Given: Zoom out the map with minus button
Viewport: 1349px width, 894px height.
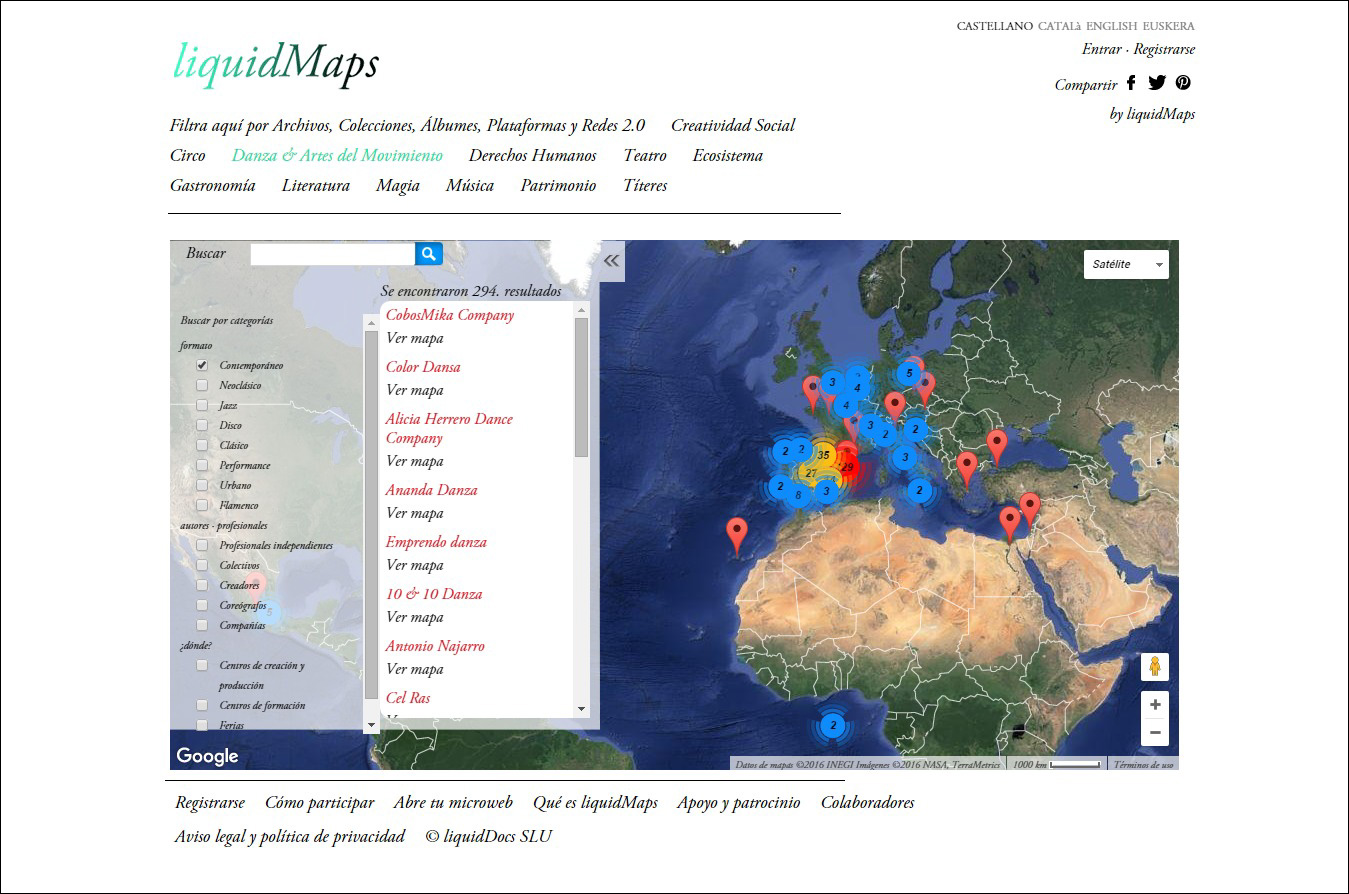Looking at the screenshot, I should pos(1155,732).
